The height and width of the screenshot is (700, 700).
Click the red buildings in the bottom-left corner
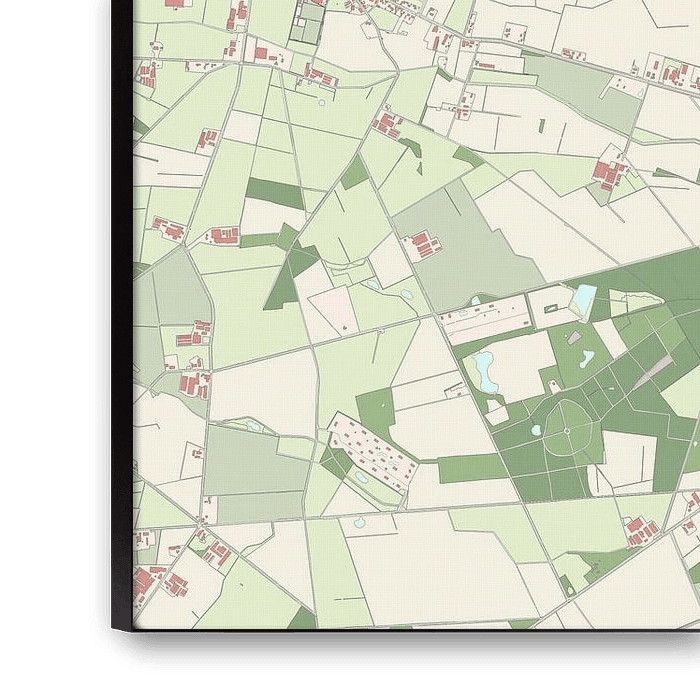coord(150,582)
